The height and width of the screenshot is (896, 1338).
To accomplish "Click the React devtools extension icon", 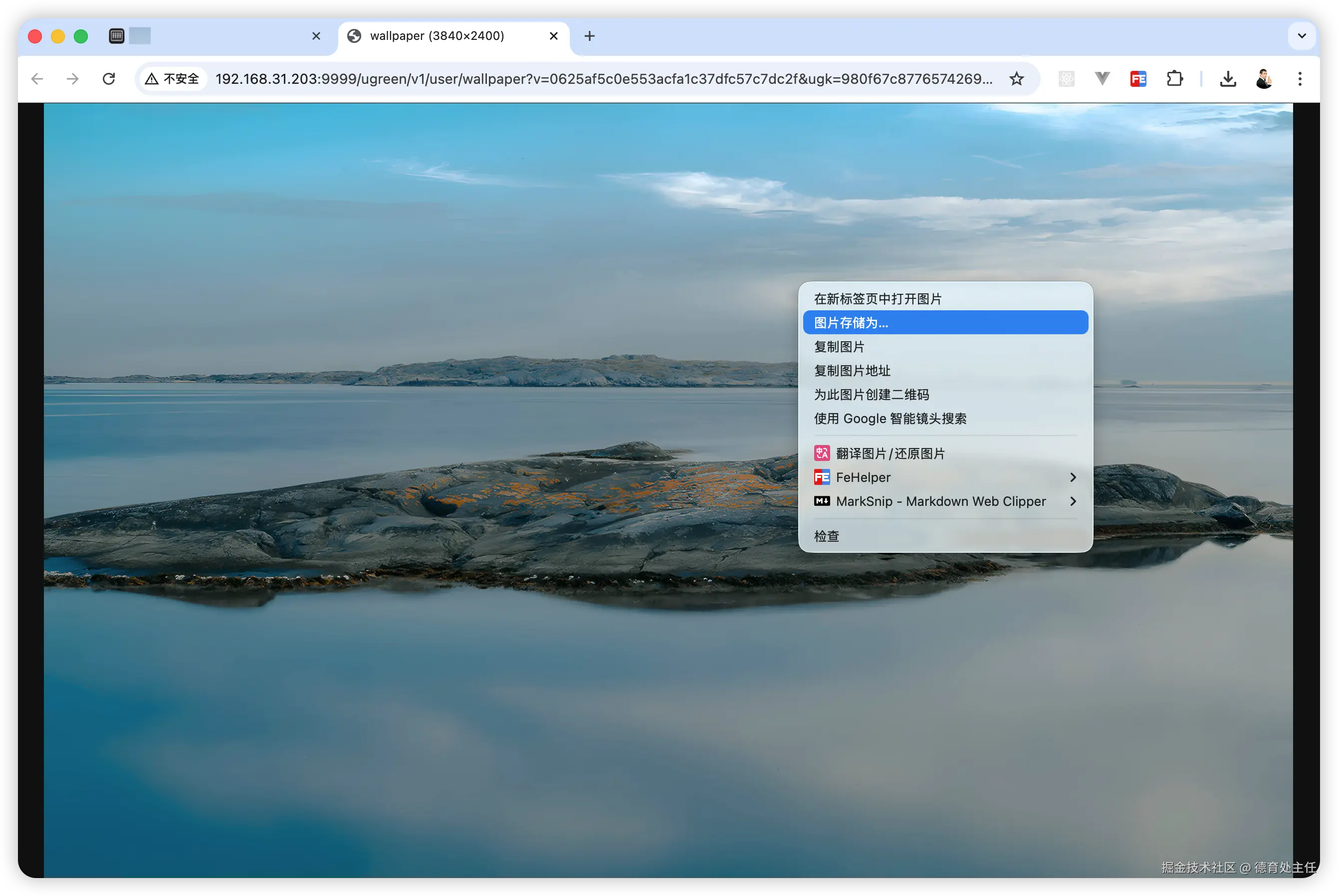I will click(1066, 79).
